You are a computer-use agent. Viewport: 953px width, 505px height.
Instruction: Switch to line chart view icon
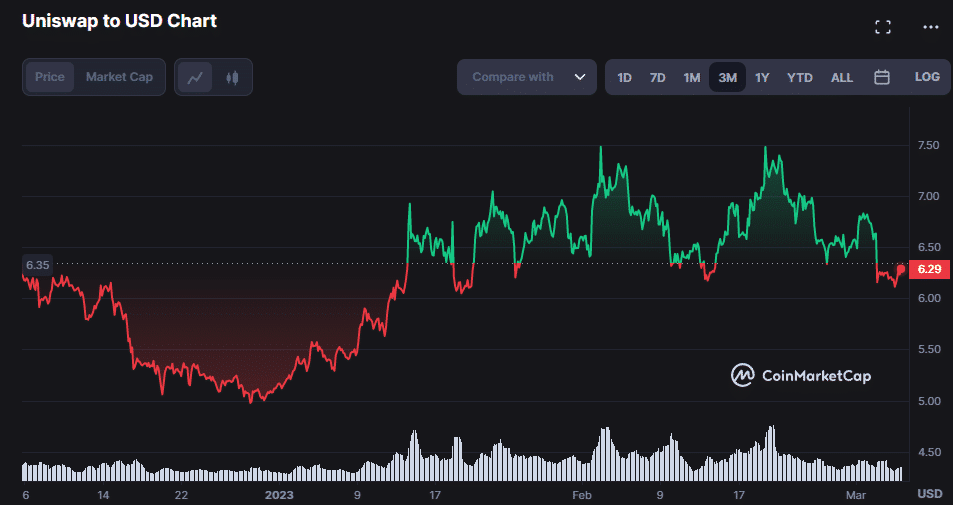(195, 77)
